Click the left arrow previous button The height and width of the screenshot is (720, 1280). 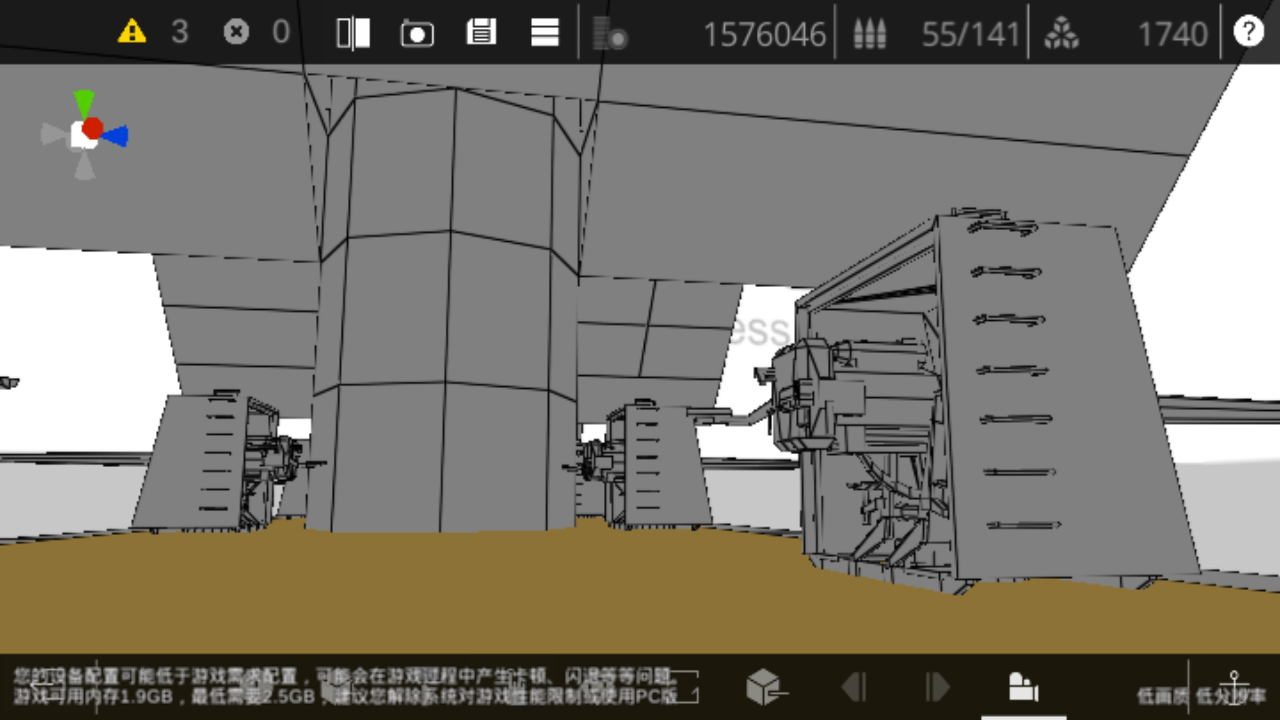853,687
